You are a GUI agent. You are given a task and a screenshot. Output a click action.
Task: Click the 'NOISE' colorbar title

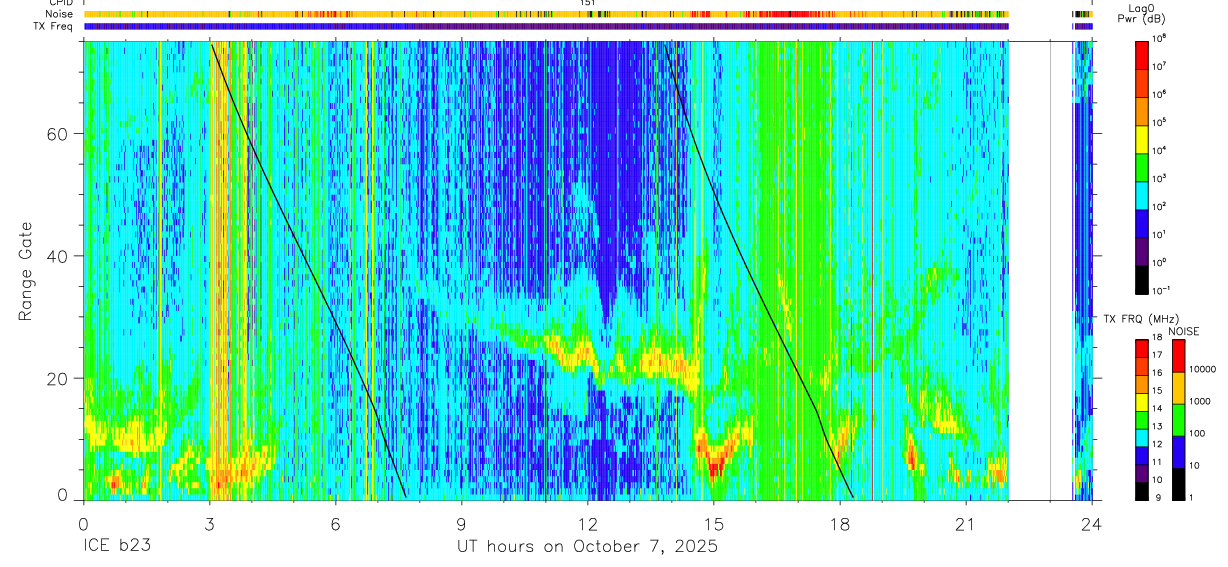[1183, 331]
